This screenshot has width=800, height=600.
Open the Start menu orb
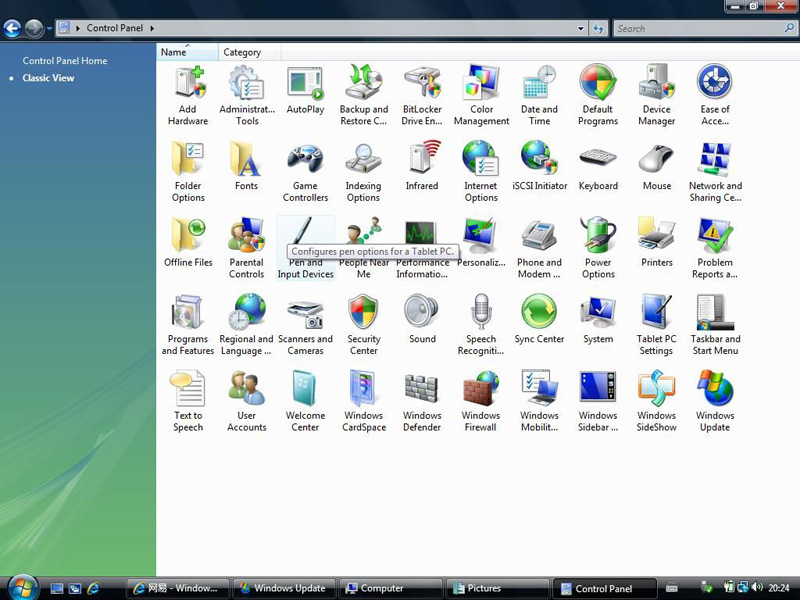[22, 586]
